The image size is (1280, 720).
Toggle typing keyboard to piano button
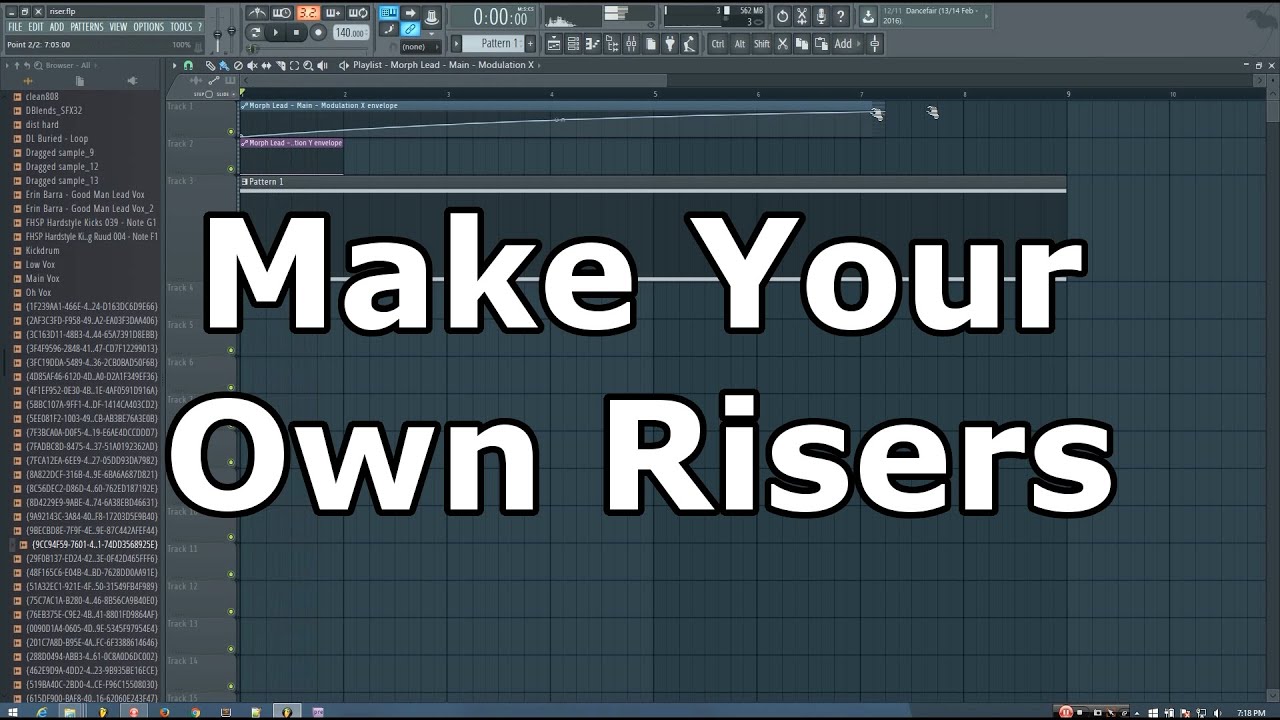389,13
